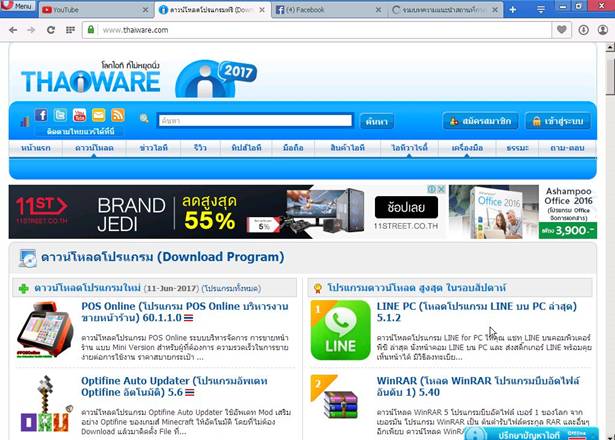Screen dimensions: 615x440
Task: Open the WinRAR 5.40 title link
Action: coord(478,386)
